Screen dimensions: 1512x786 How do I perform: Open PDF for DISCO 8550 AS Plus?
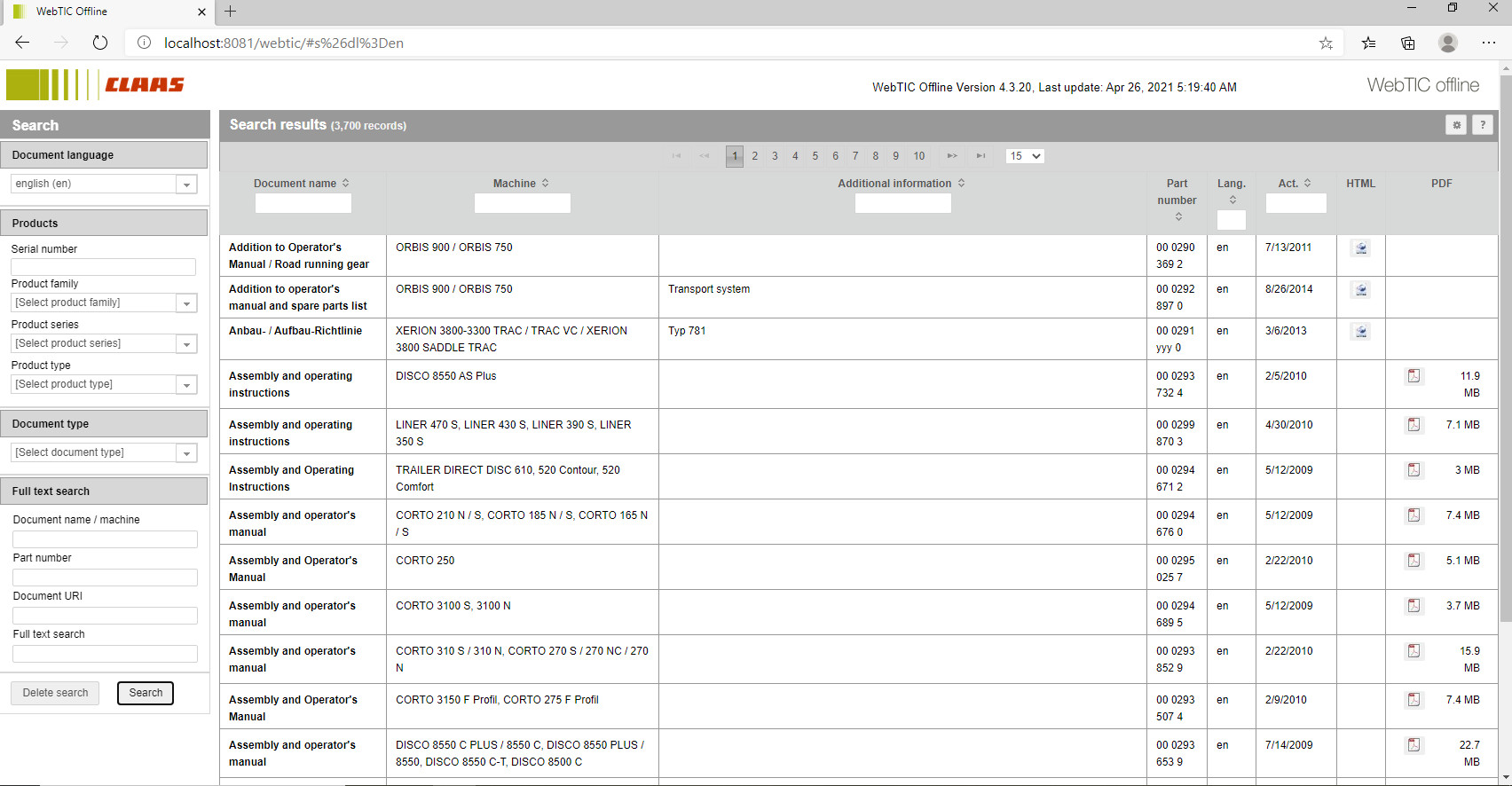click(1414, 376)
